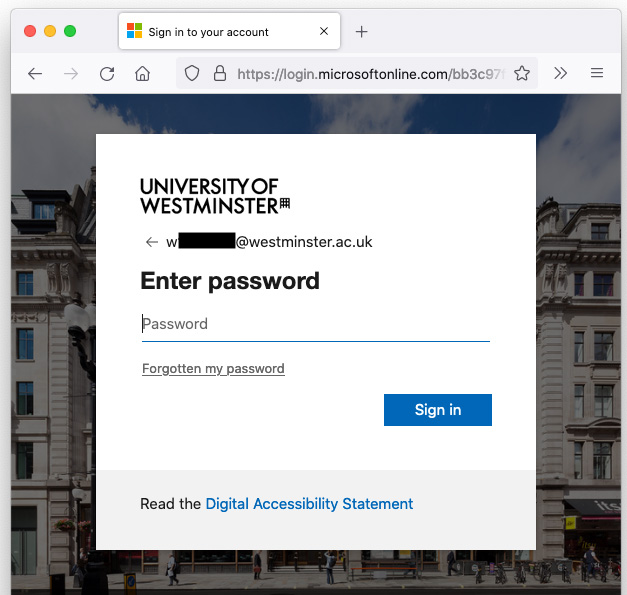This screenshot has width=627, height=595.
Task: Show more tools with the double chevron
Action: tap(560, 73)
